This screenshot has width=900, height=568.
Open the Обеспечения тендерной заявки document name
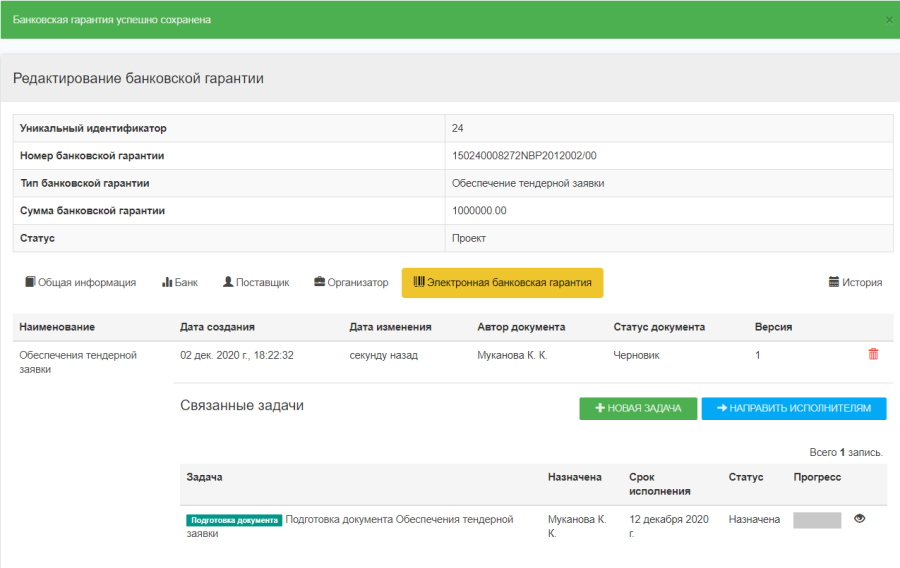pyautogui.click(x=76, y=361)
